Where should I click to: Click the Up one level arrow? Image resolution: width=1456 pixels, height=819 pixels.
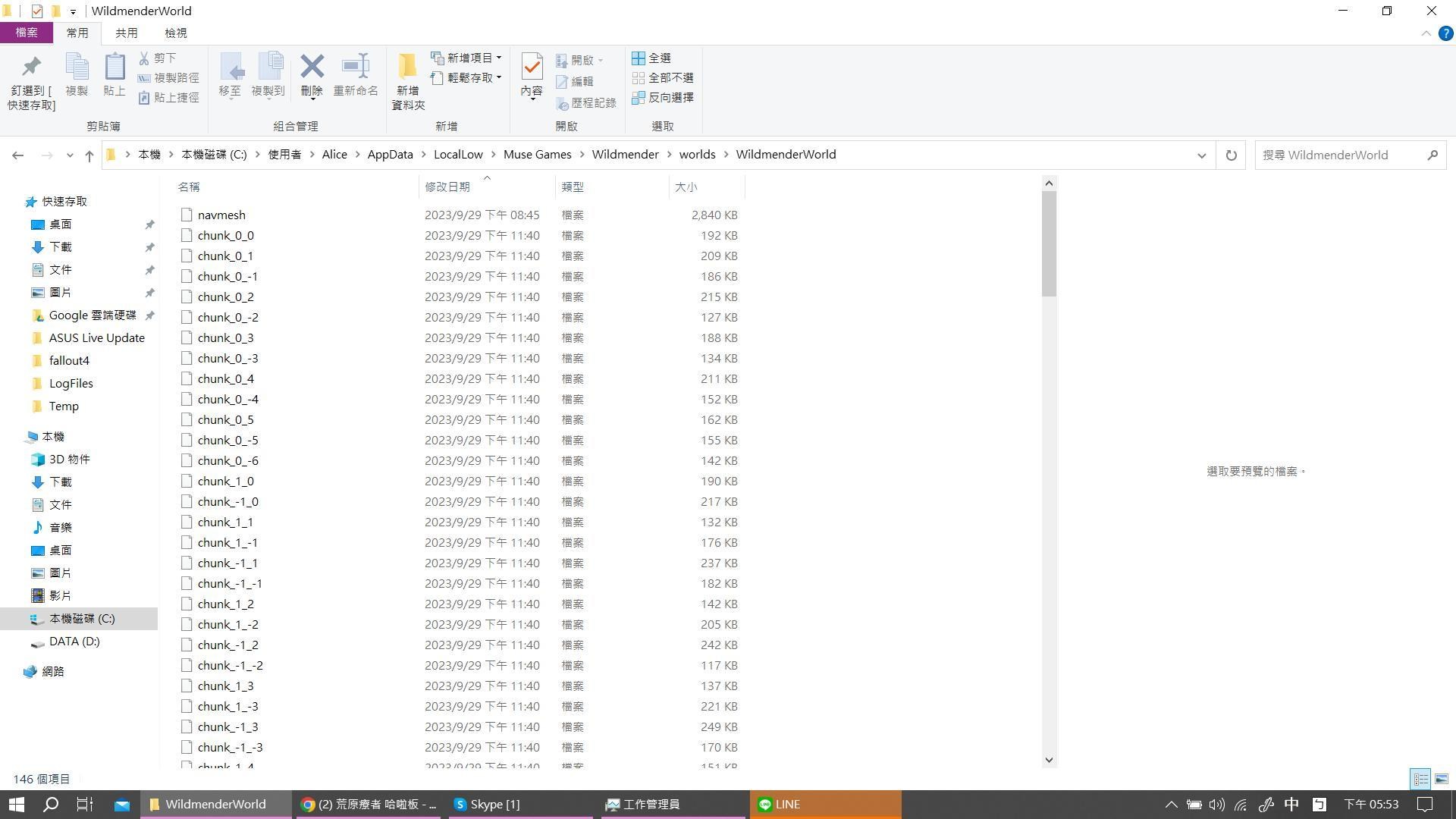(x=89, y=155)
